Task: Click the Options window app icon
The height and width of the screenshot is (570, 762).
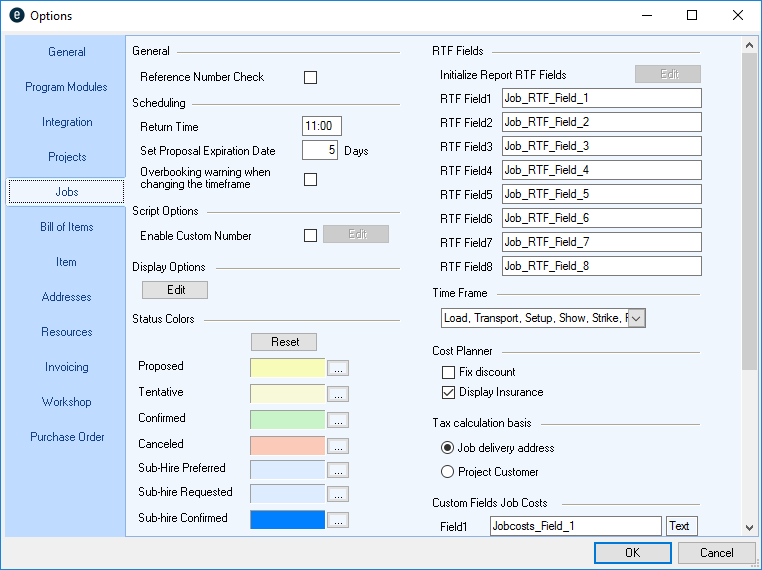Action: point(15,16)
